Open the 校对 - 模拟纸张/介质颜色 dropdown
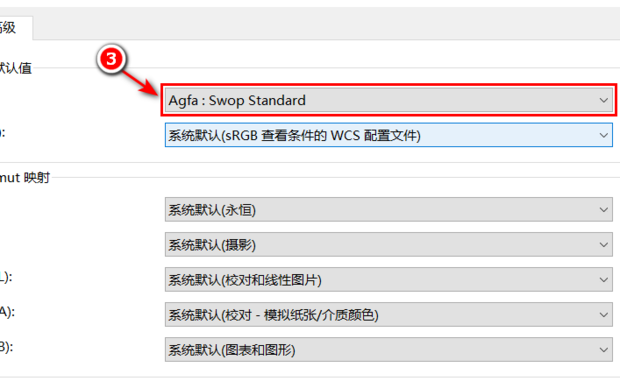This screenshot has height=381, width=620. (x=388, y=315)
